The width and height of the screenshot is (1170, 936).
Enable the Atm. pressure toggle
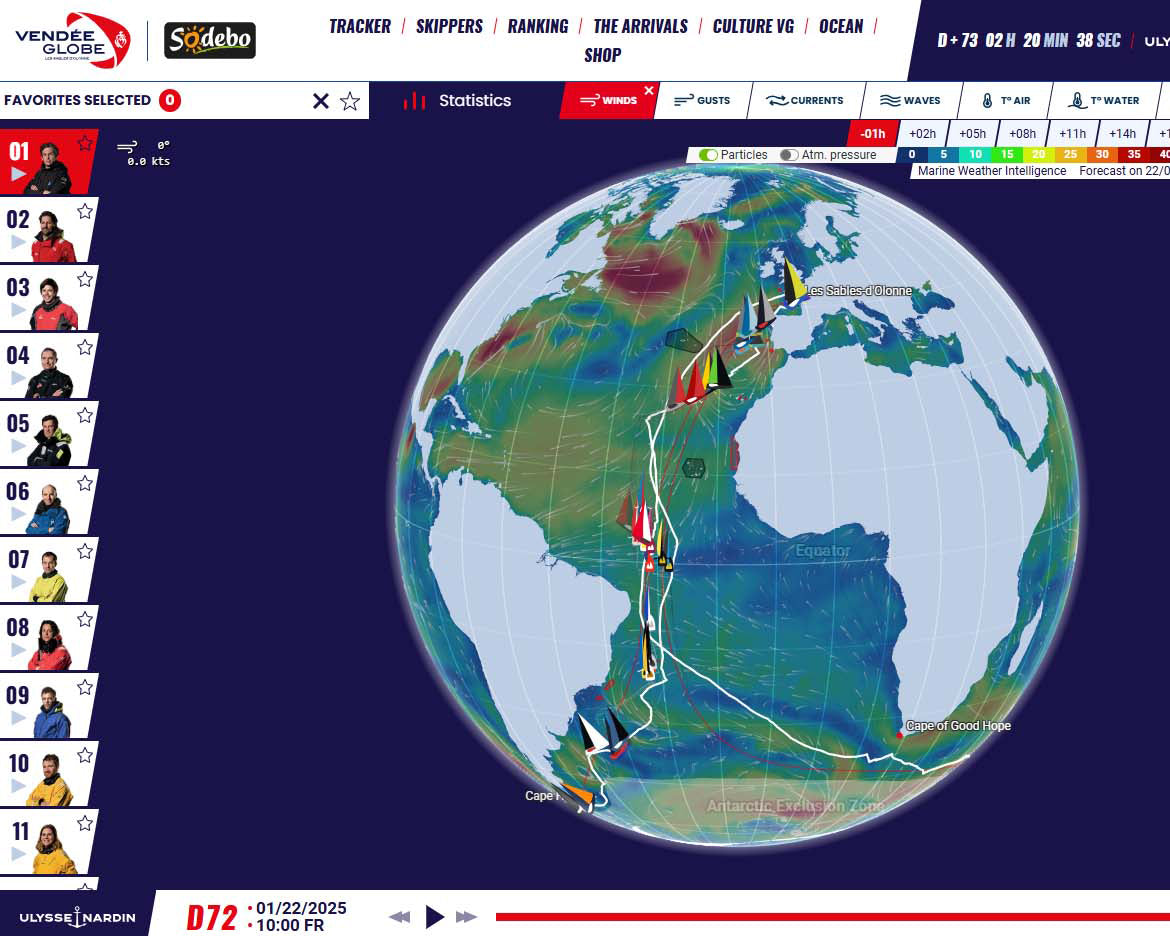tap(789, 155)
